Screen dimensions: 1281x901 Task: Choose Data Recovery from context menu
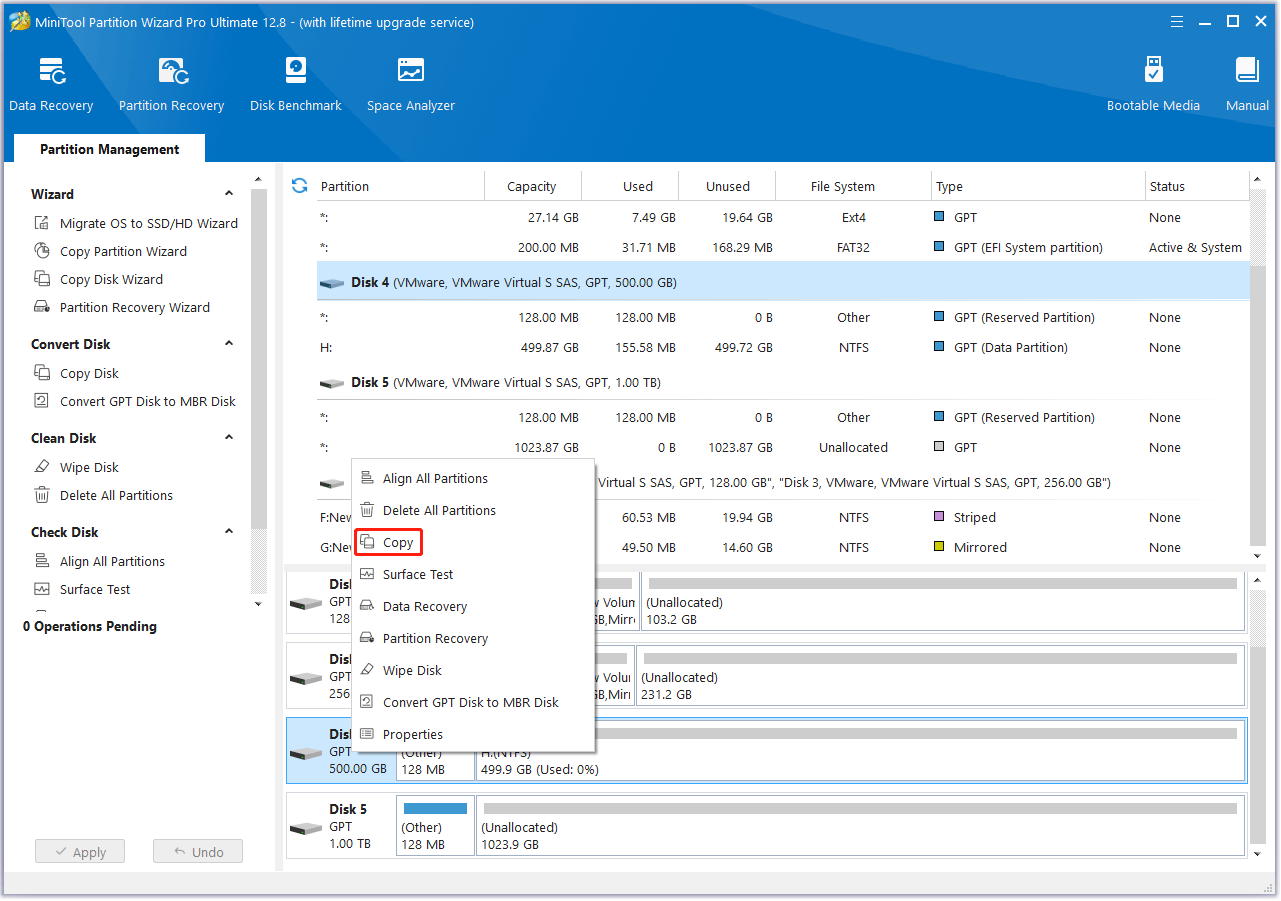(473, 606)
